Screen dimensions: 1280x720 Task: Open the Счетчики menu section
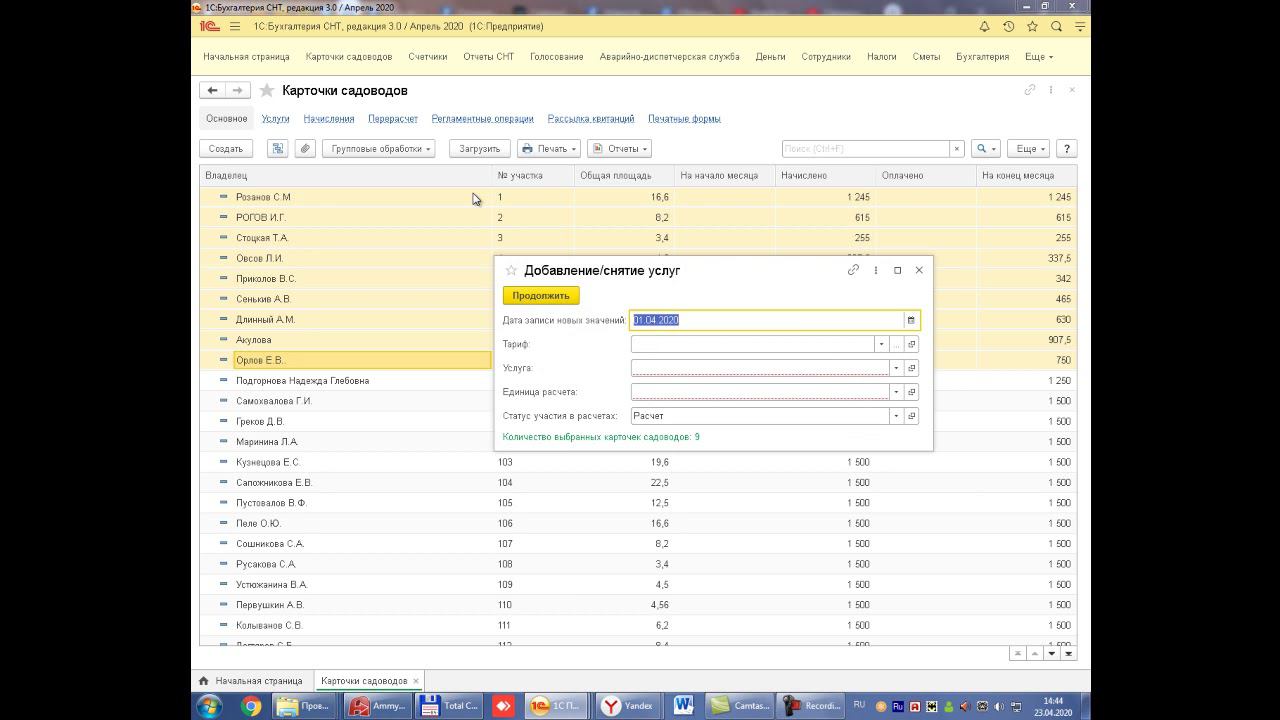point(427,57)
